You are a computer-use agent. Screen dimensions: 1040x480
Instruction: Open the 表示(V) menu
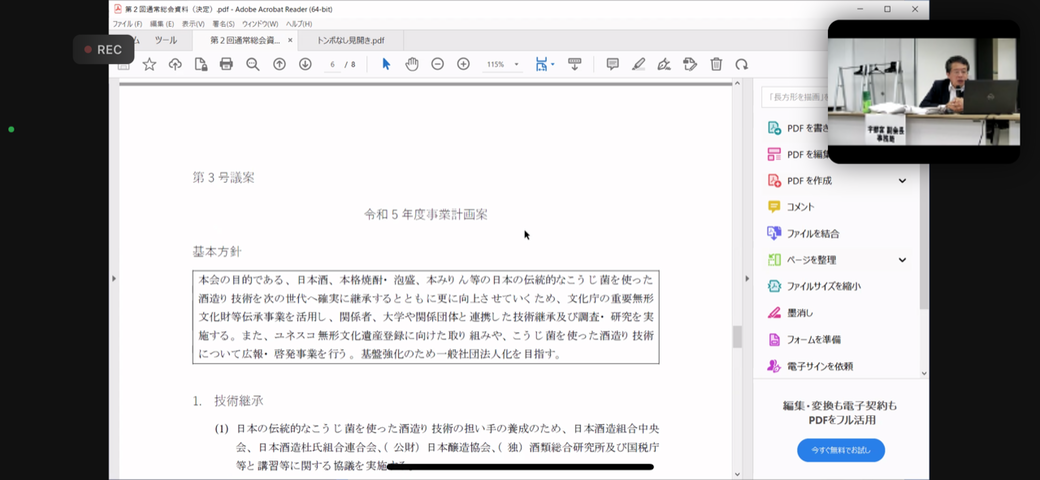tap(193, 24)
